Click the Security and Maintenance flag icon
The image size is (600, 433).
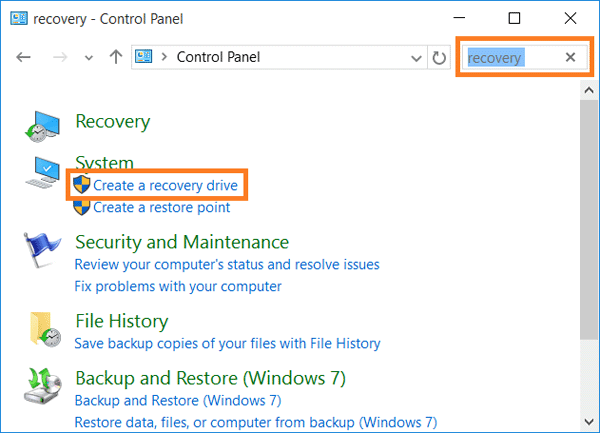click(x=42, y=250)
